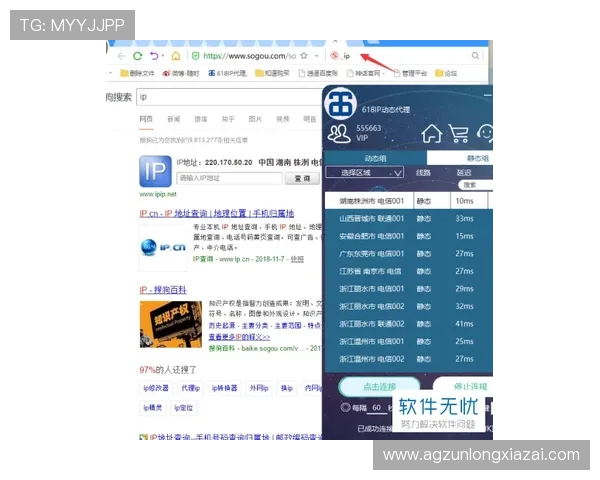Viewport: 600px width, 480px height.
Task: Open the 查看更多IP的释义 link
Action: (239, 337)
